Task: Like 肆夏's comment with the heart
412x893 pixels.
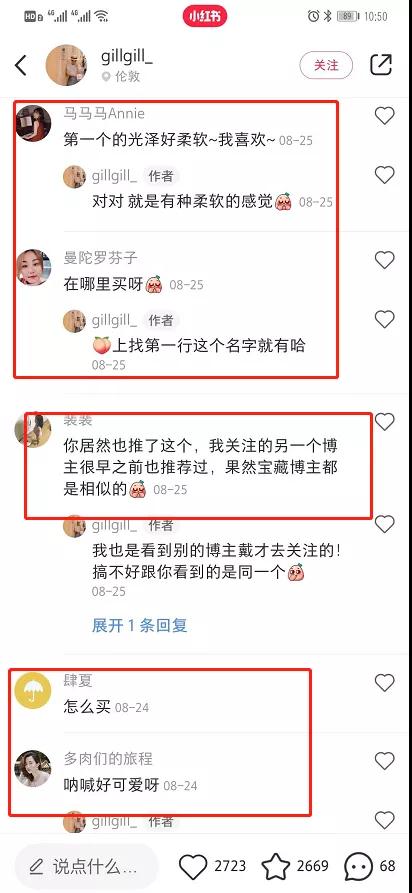Action: (x=385, y=682)
